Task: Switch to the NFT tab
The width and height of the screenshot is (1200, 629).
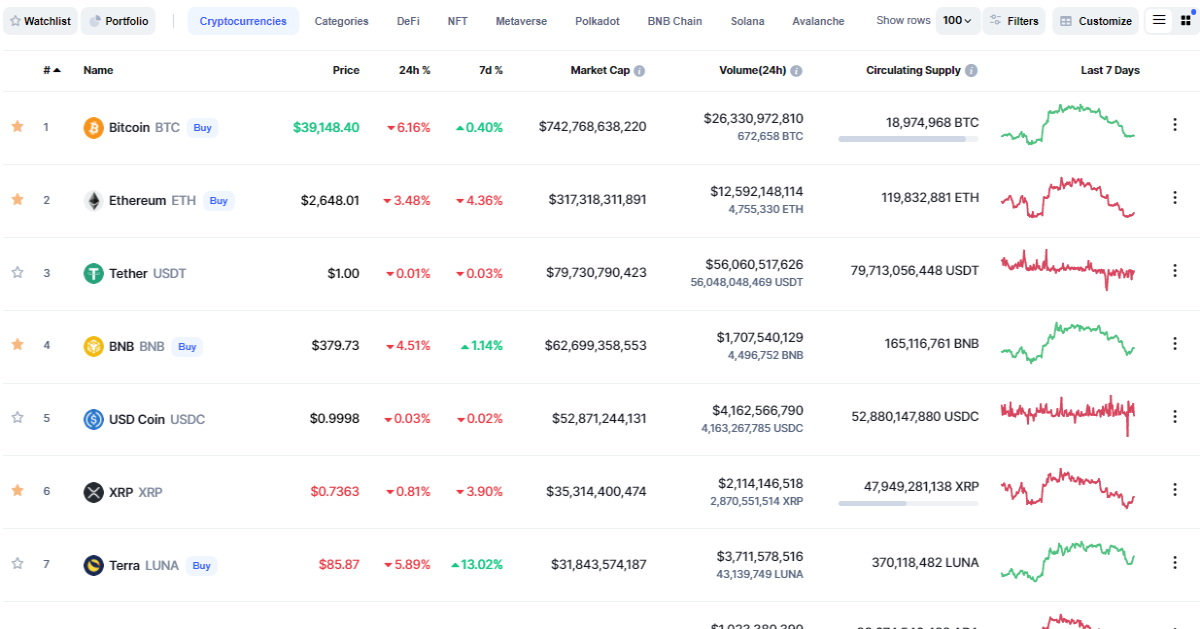Action: [457, 21]
